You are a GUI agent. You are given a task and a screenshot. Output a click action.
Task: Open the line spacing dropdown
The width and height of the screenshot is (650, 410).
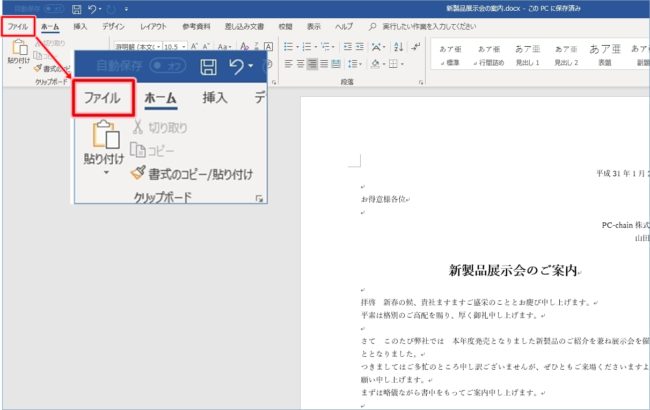354,64
